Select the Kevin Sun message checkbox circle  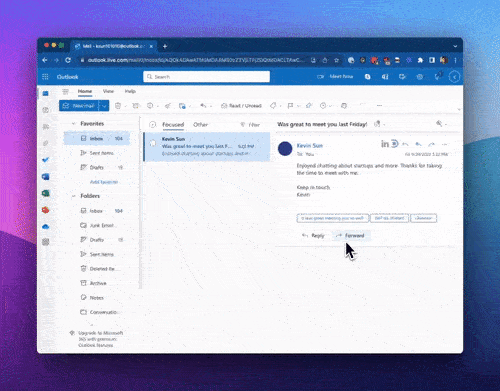coord(153,143)
